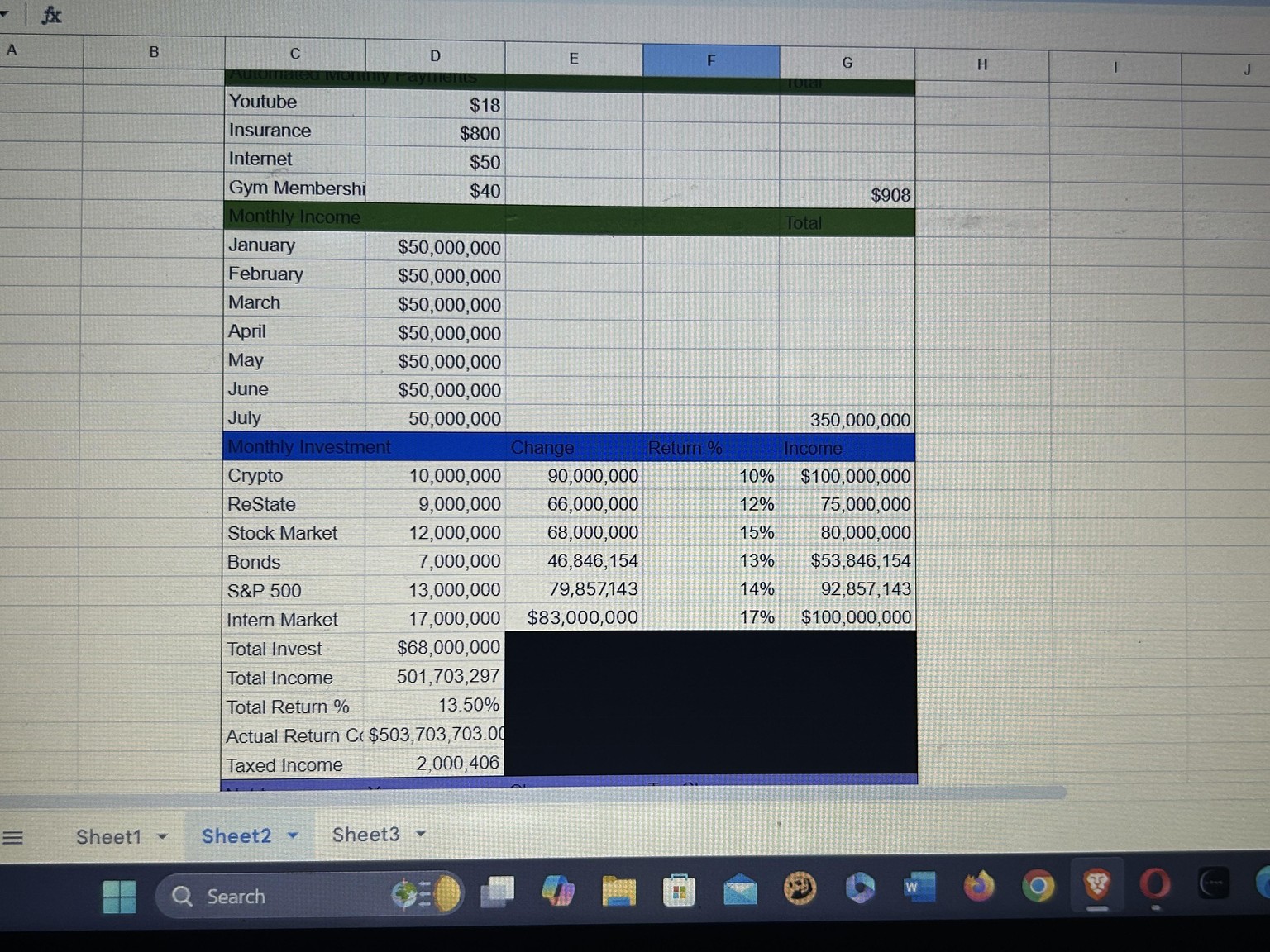Select the Gym Membership $40 cell
1270x952 pixels.
point(436,191)
